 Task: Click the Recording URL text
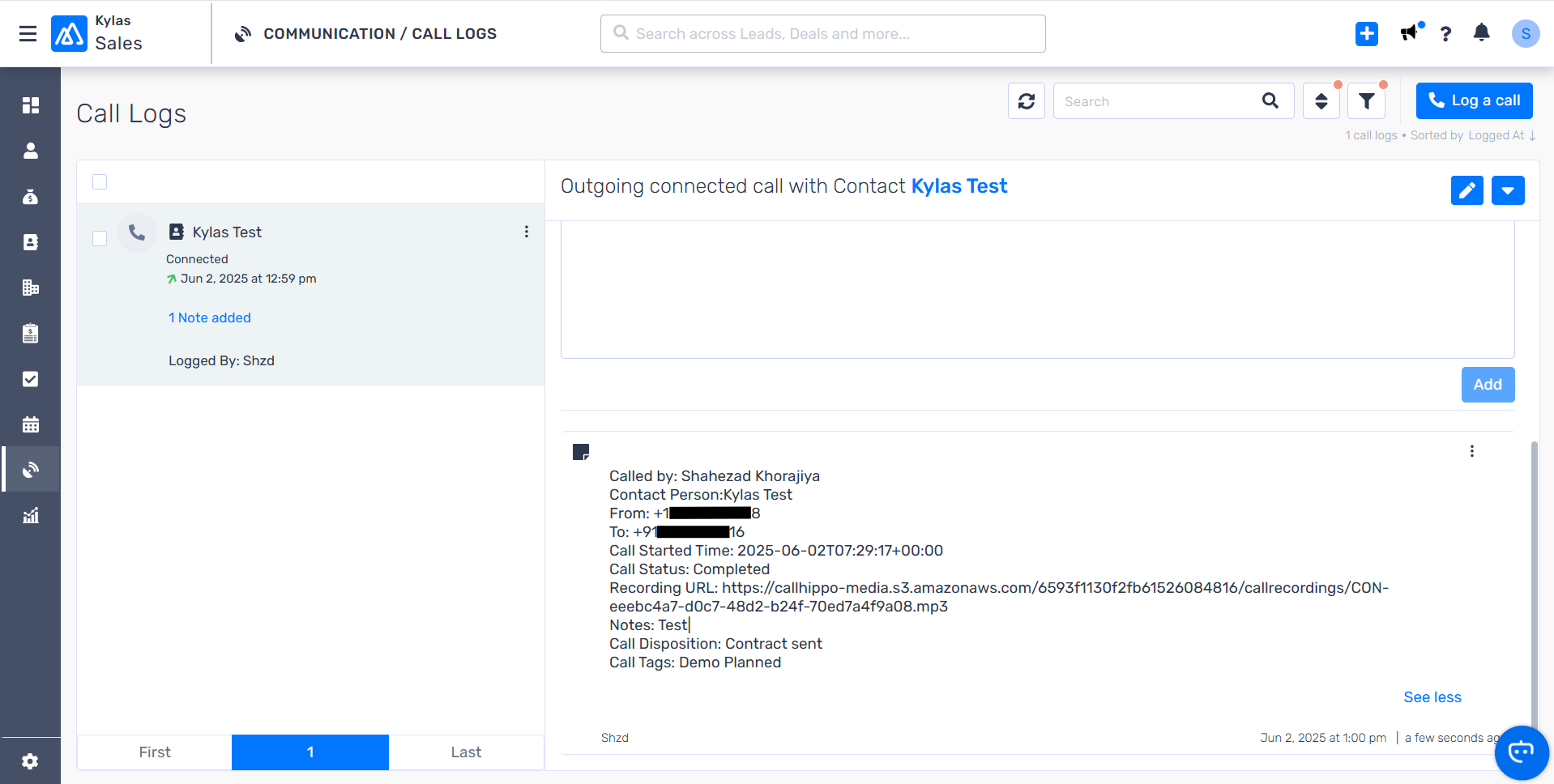pyautogui.click(x=998, y=597)
